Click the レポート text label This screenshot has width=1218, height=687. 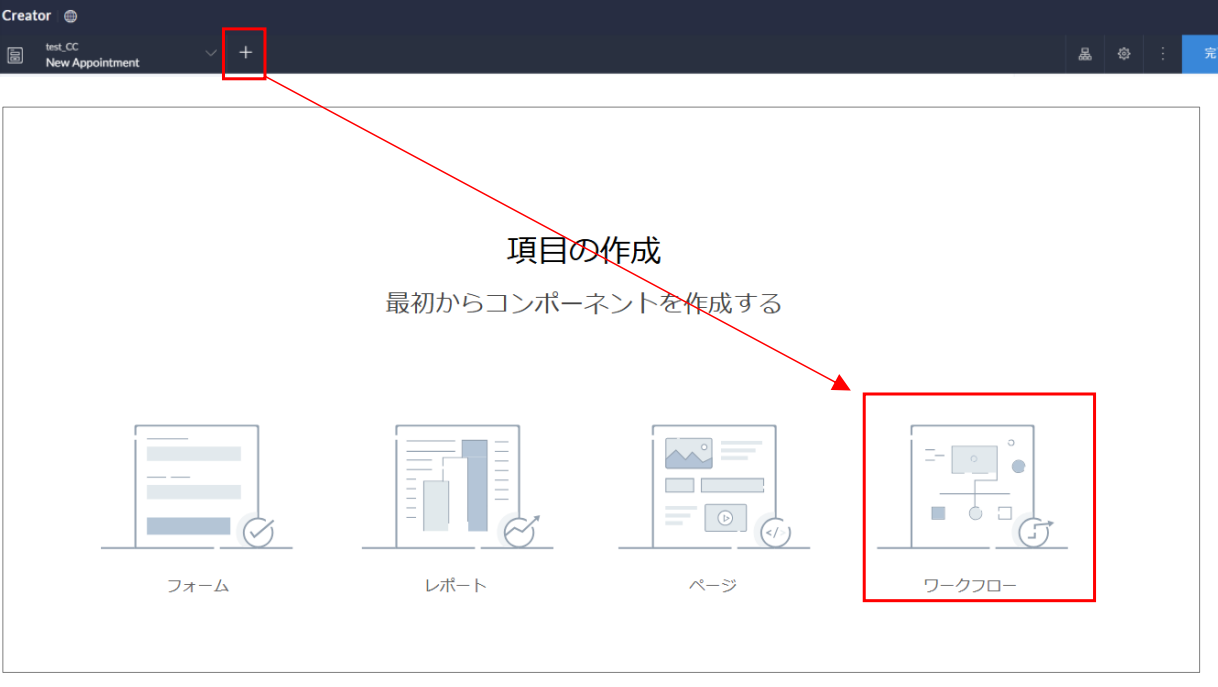tap(456, 586)
